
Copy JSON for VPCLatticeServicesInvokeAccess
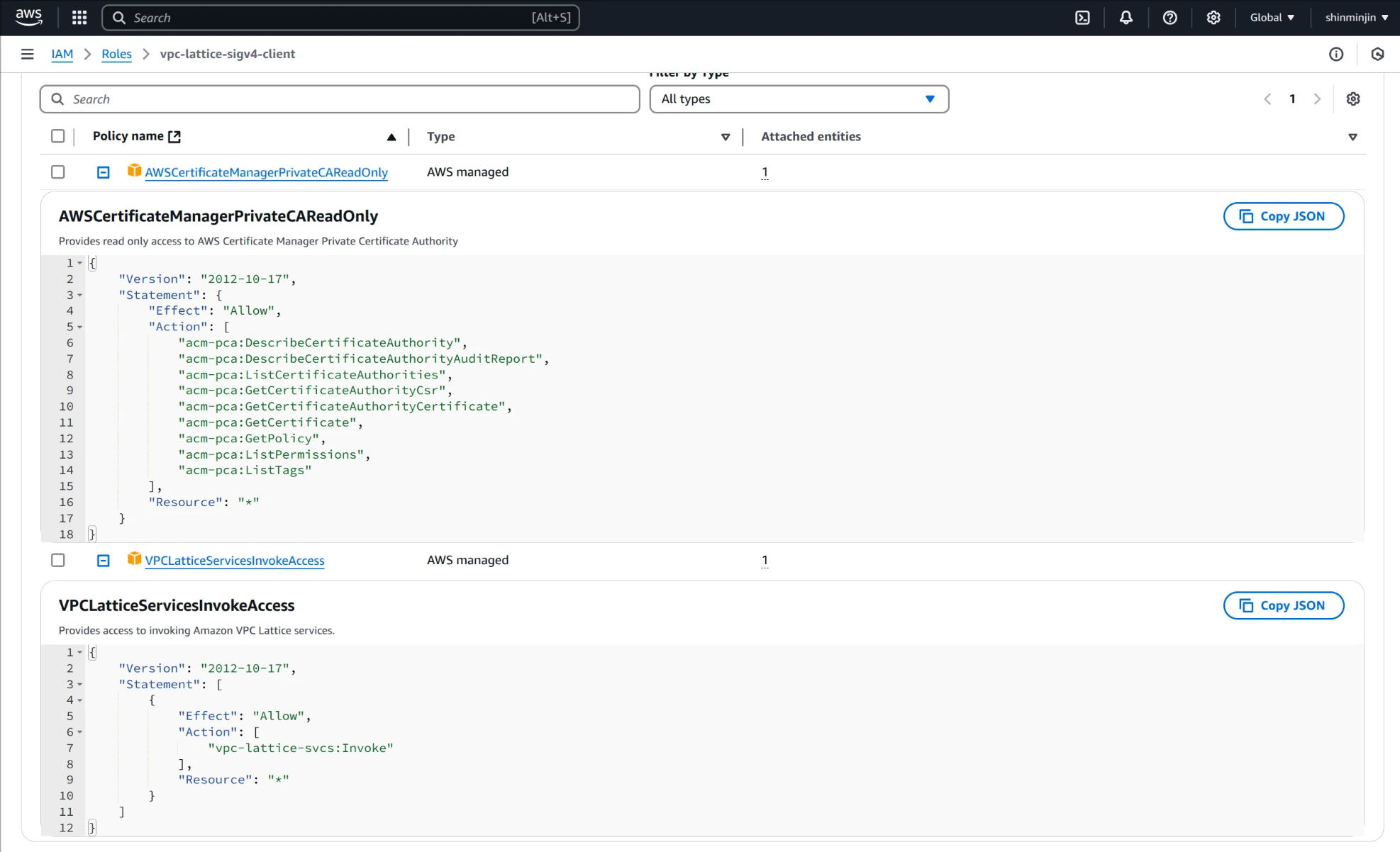click(x=1283, y=605)
